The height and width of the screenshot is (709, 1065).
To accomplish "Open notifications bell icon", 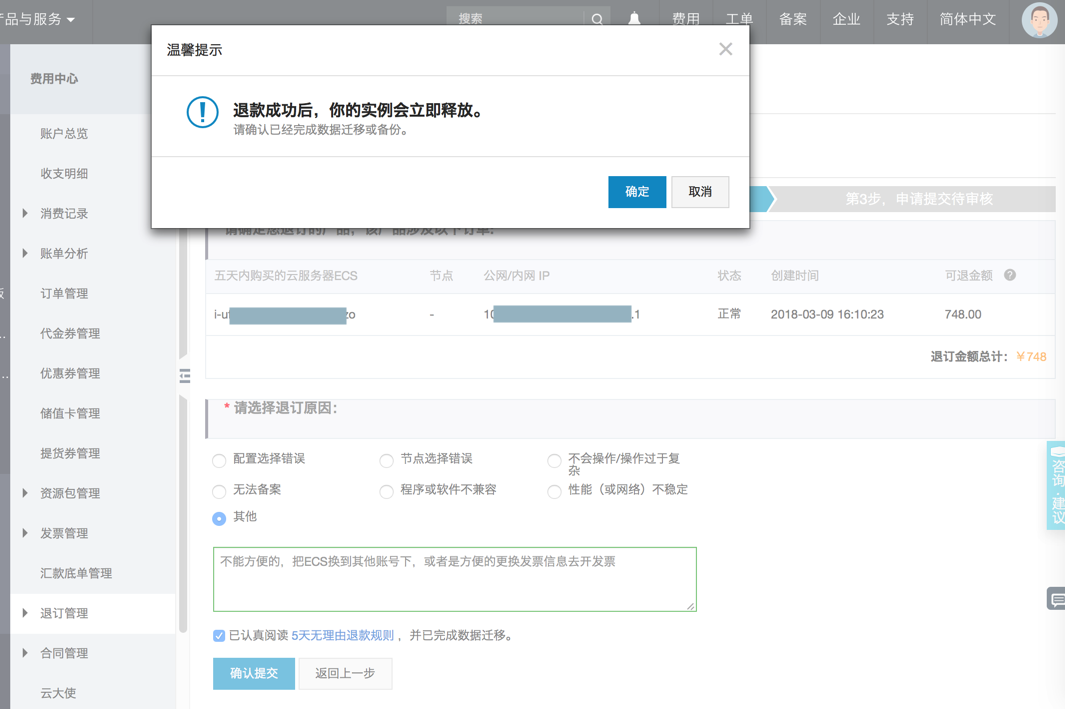I will click(634, 19).
